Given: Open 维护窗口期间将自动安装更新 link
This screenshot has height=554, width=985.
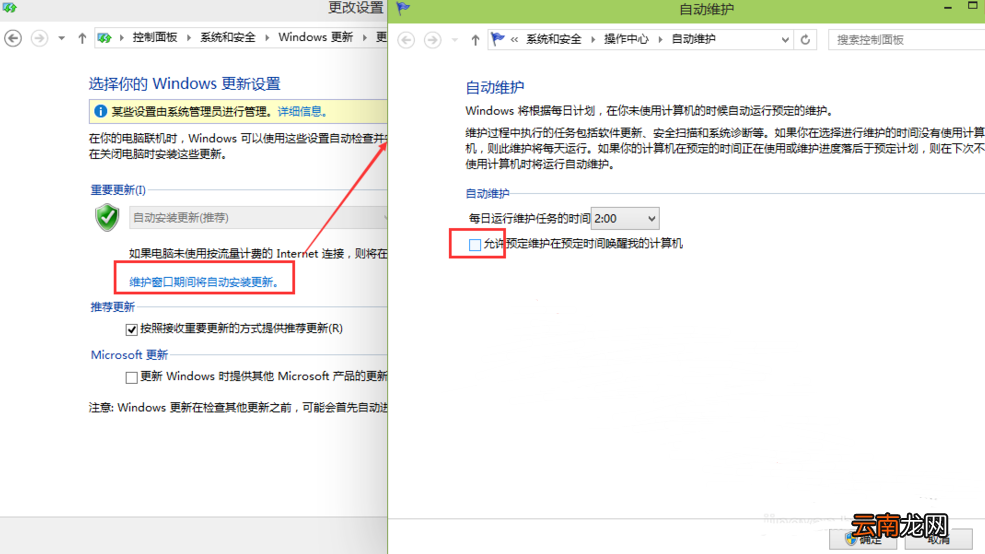Looking at the screenshot, I should pos(204,282).
